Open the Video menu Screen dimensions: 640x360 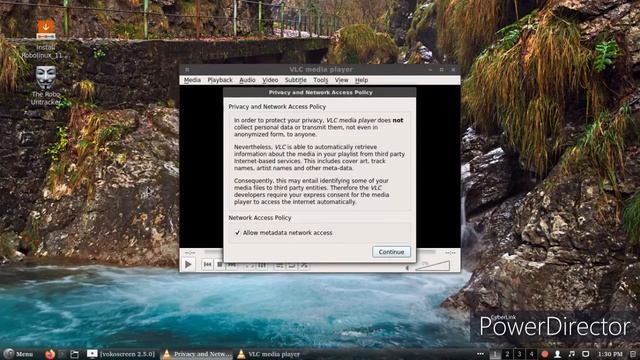tap(270, 80)
